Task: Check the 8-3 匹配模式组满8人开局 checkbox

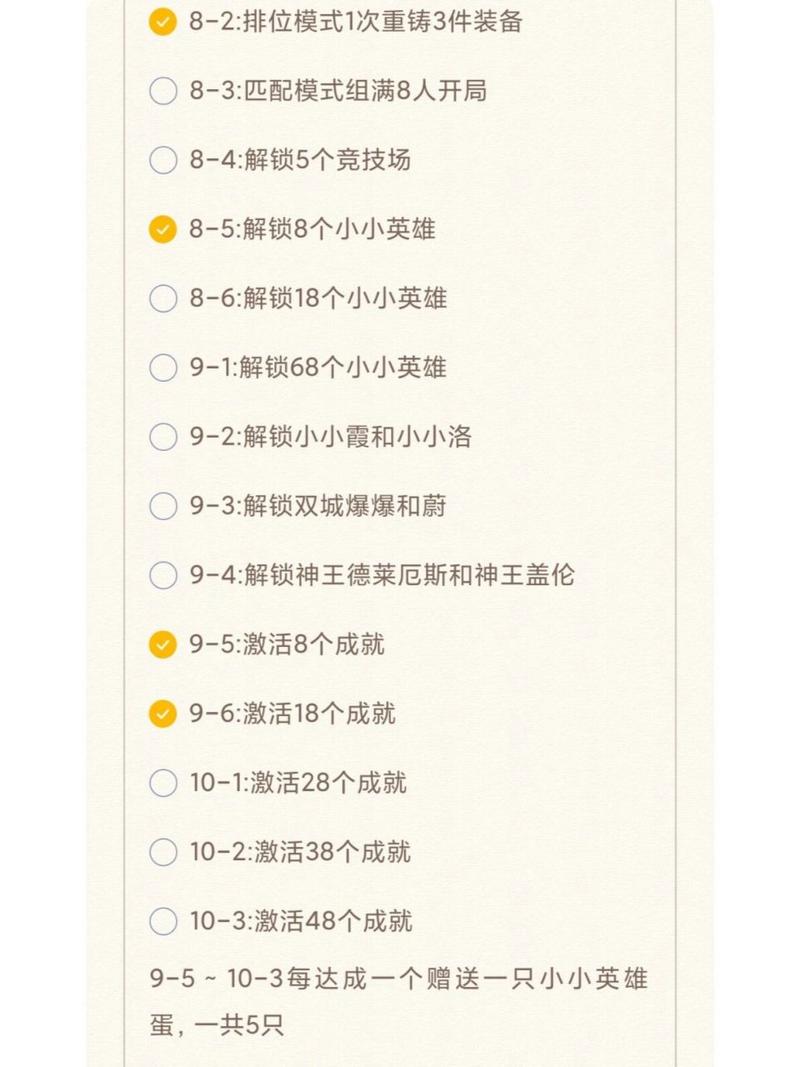Action: tap(162, 91)
